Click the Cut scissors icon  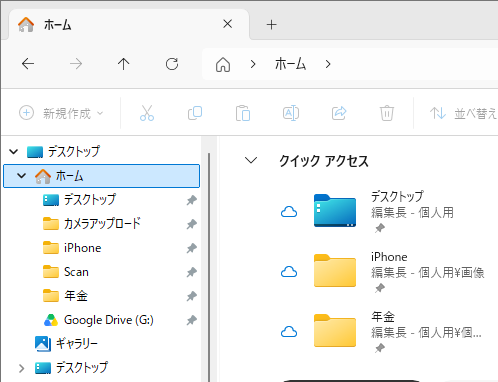[147, 113]
